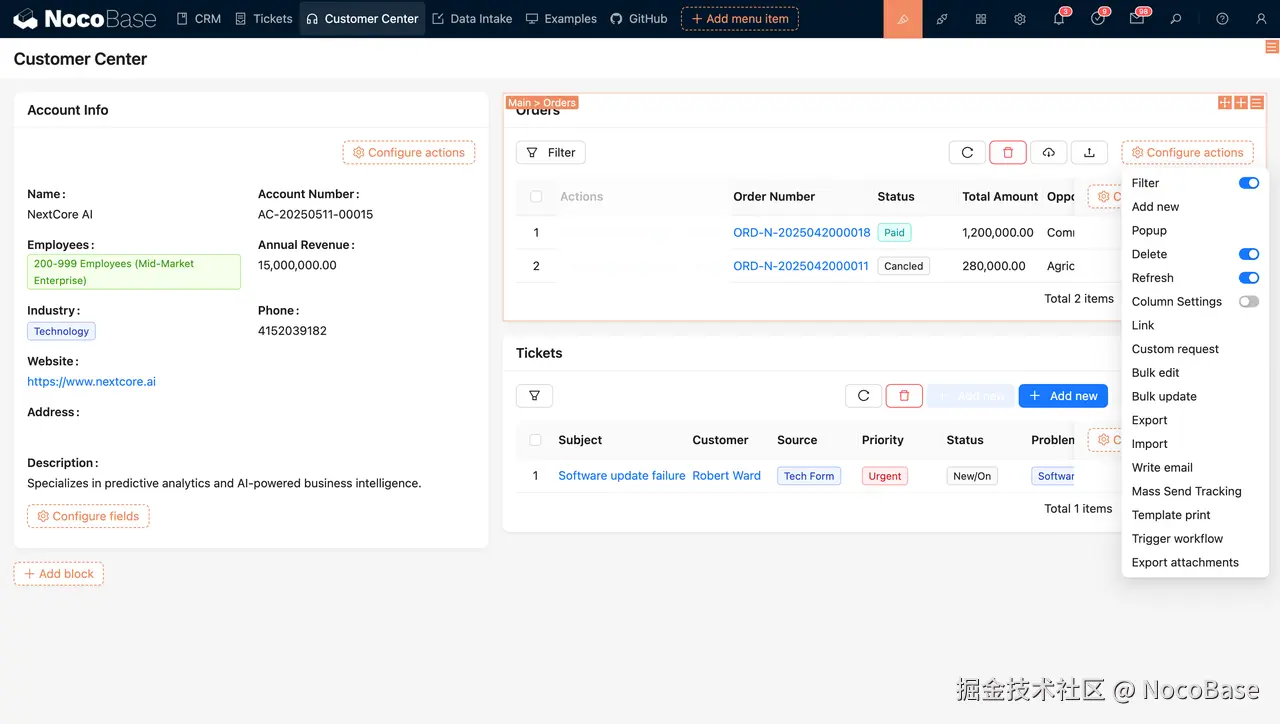1280x724 pixels.
Task: Click the Tickets refresh icon button
Action: pyautogui.click(x=864, y=396)
